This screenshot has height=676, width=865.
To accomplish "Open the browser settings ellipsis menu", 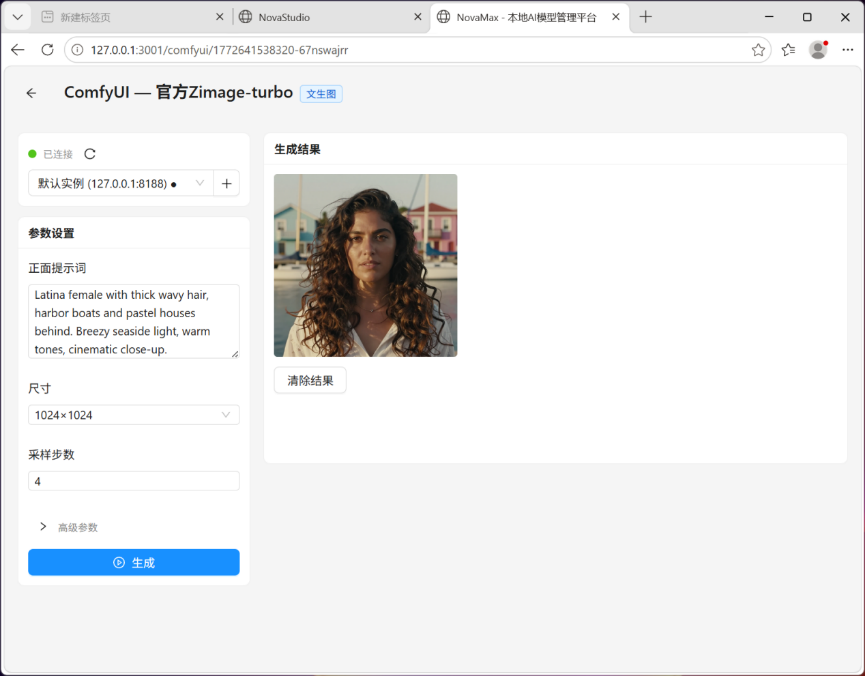I will tap(847, 50).
